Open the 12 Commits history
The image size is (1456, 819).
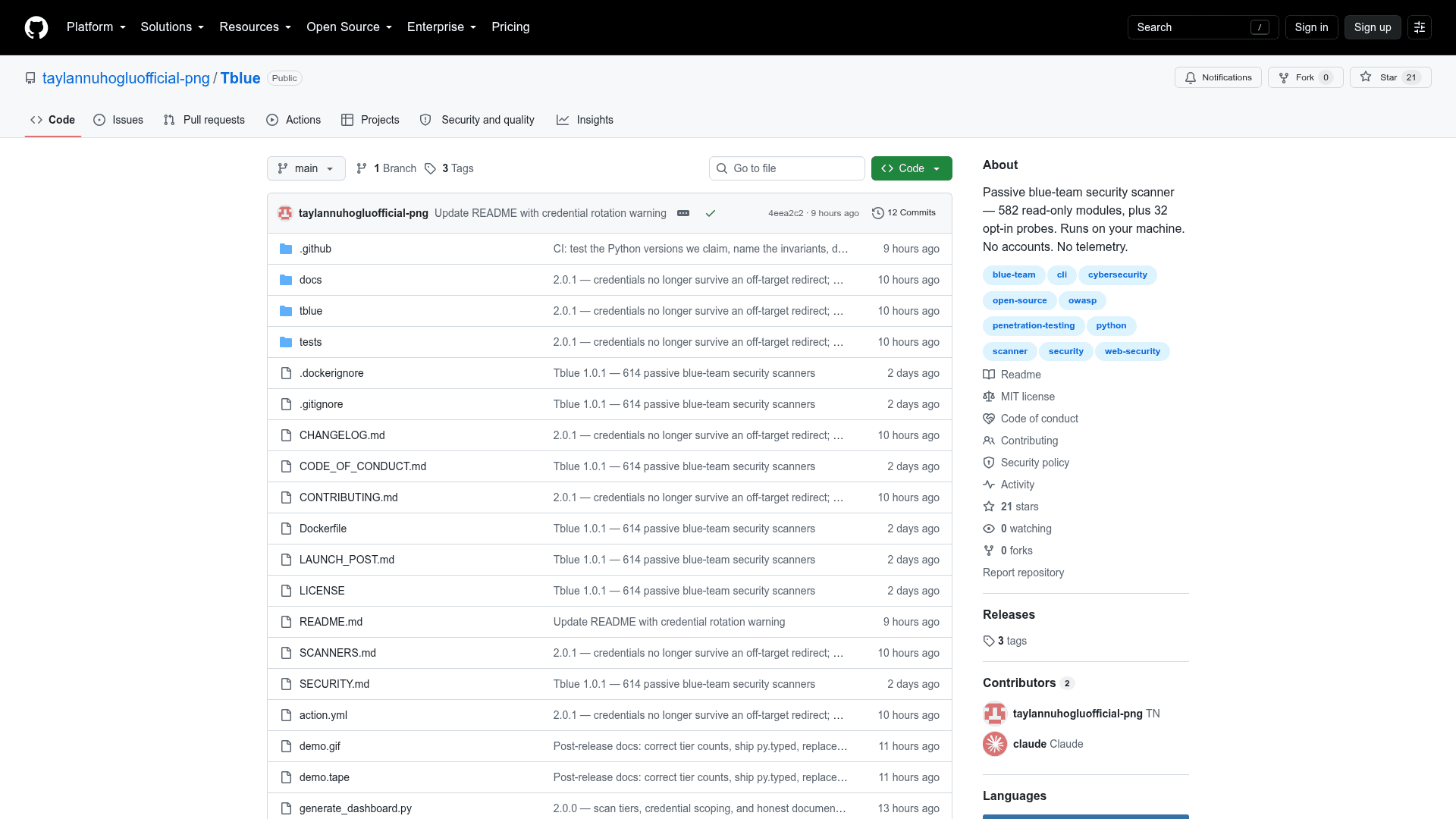click(x=904, y=213)
